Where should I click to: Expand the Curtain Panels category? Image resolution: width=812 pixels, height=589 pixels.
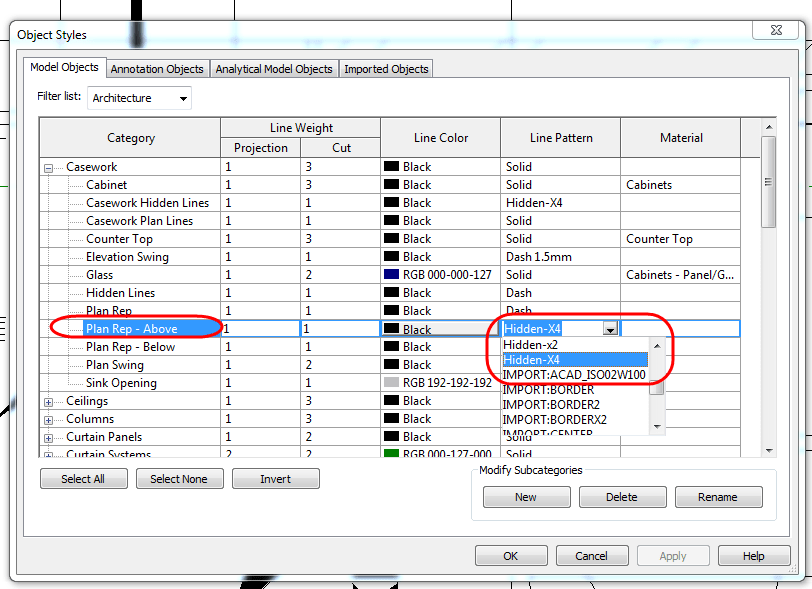[48, 436]
